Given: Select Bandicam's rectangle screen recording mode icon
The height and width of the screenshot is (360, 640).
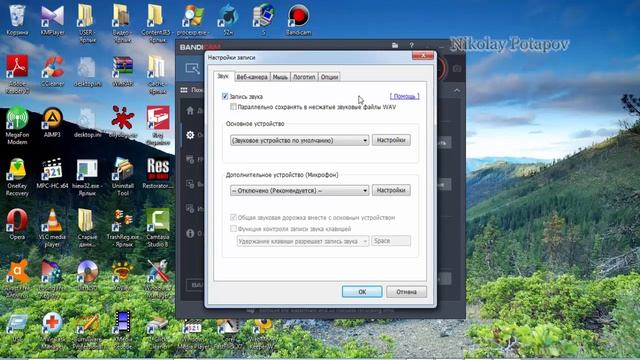Looking at the screenshot, I should click(192, 69).
